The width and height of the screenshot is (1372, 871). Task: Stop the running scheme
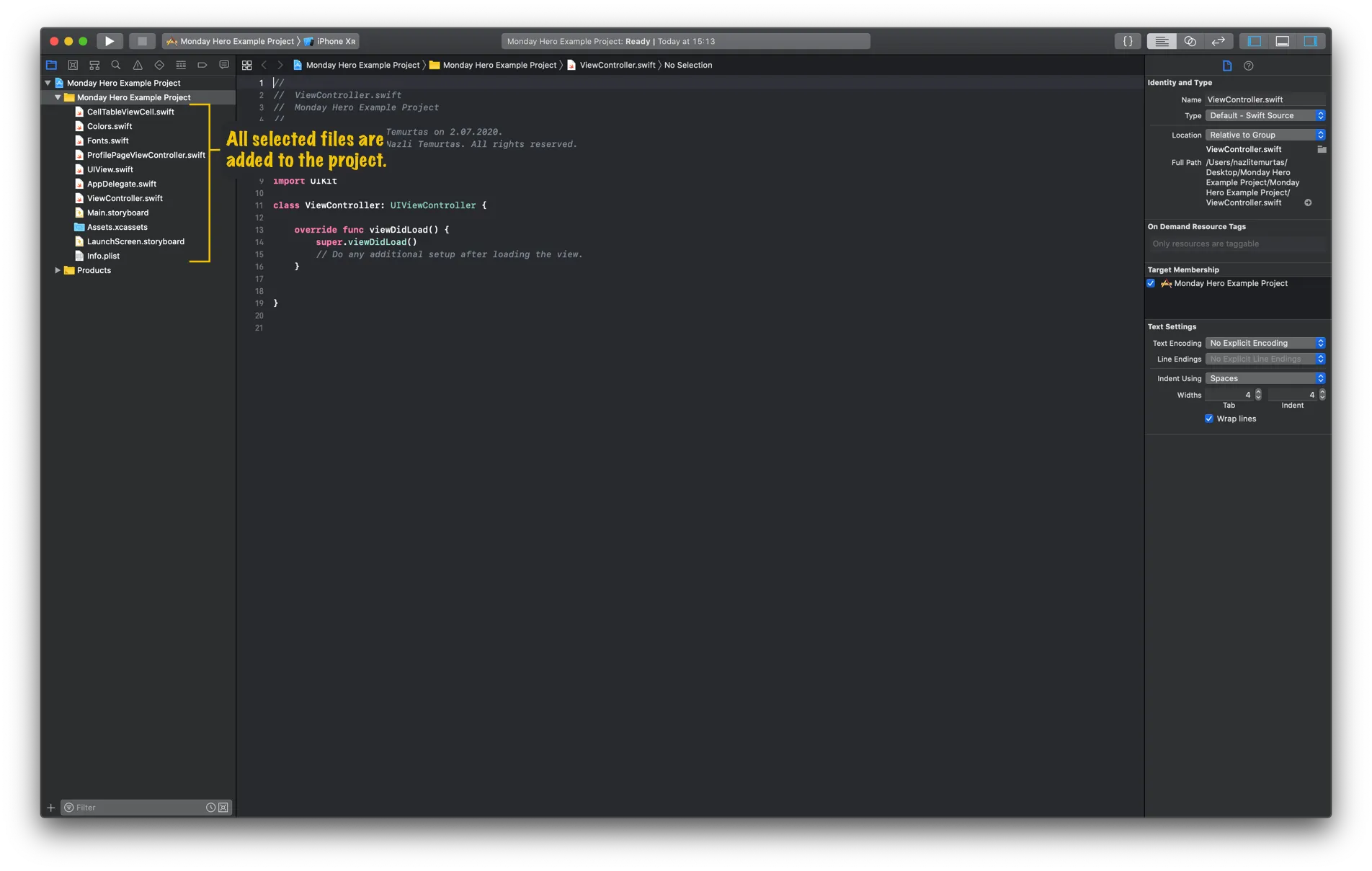142,41
